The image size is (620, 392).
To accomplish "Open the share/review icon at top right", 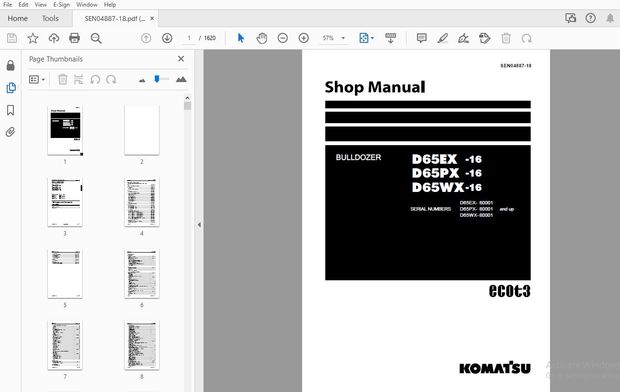I will (570, 18).
